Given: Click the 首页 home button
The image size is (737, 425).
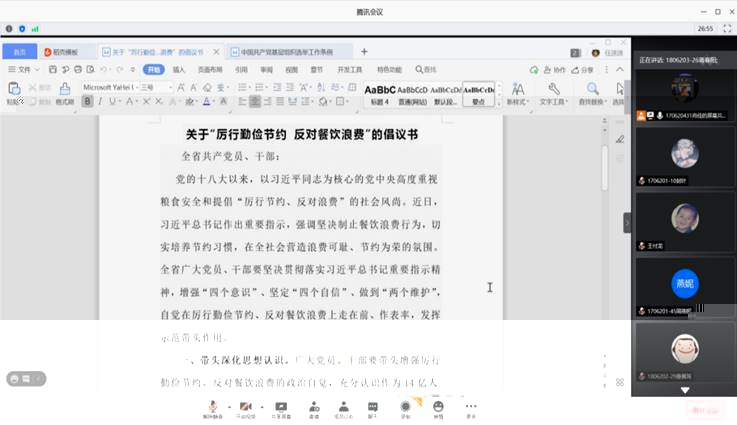Looking at the screenshot, I should (x=19, y=52).
